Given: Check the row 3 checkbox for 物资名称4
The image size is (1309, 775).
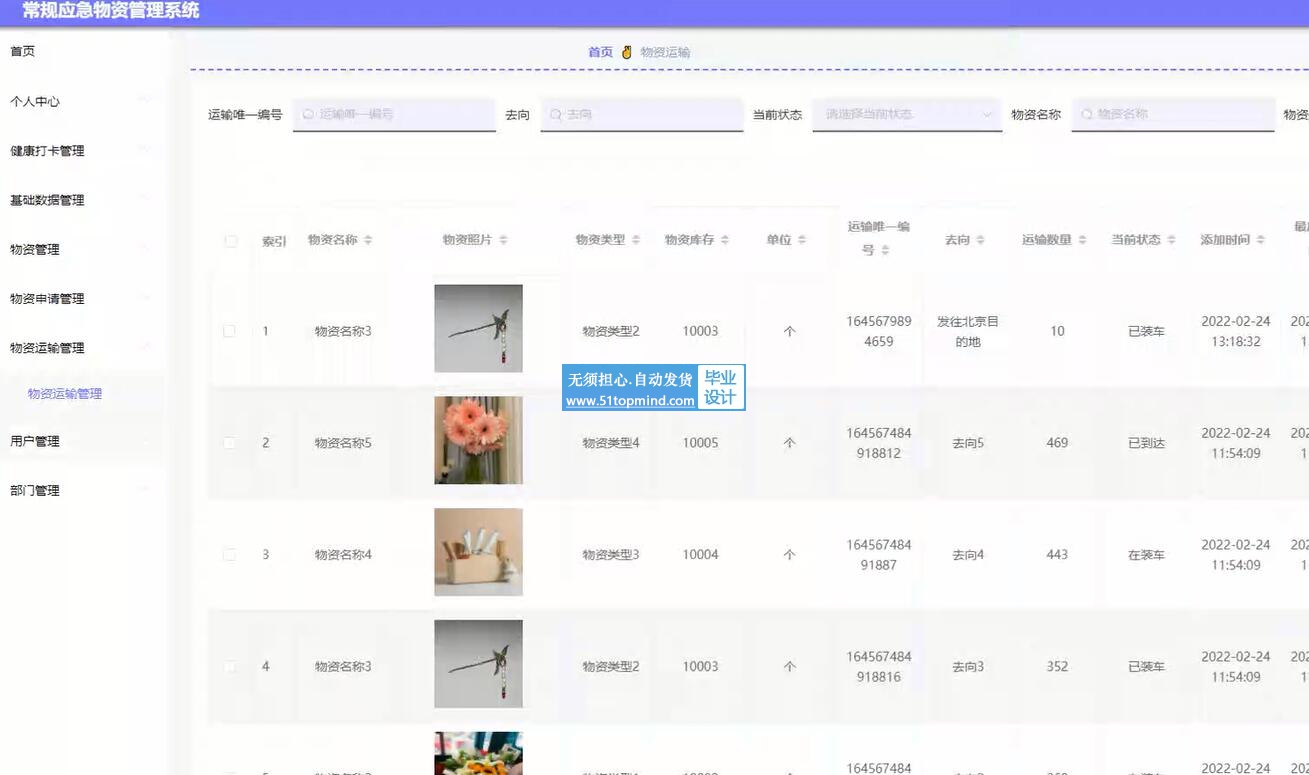Looking at the screenshot, I should [230, 555].
